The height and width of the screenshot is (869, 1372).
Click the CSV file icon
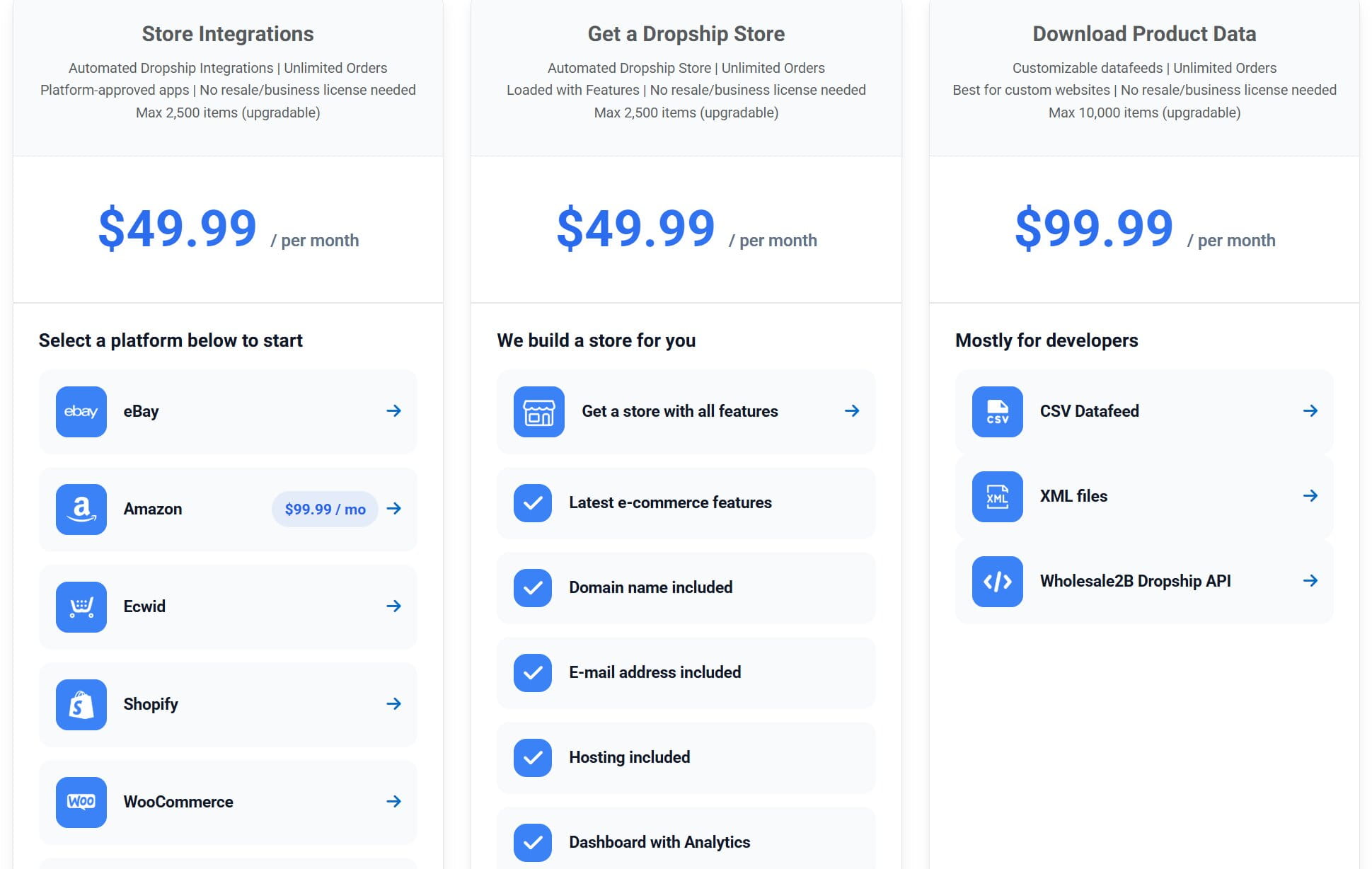click(998, 411)
